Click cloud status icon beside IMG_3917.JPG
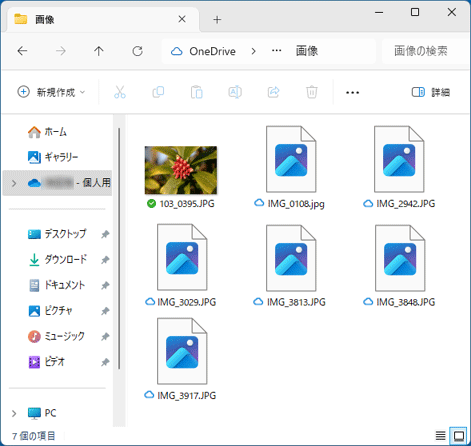This screenshot has width=471, height=446. pos(149,395)
